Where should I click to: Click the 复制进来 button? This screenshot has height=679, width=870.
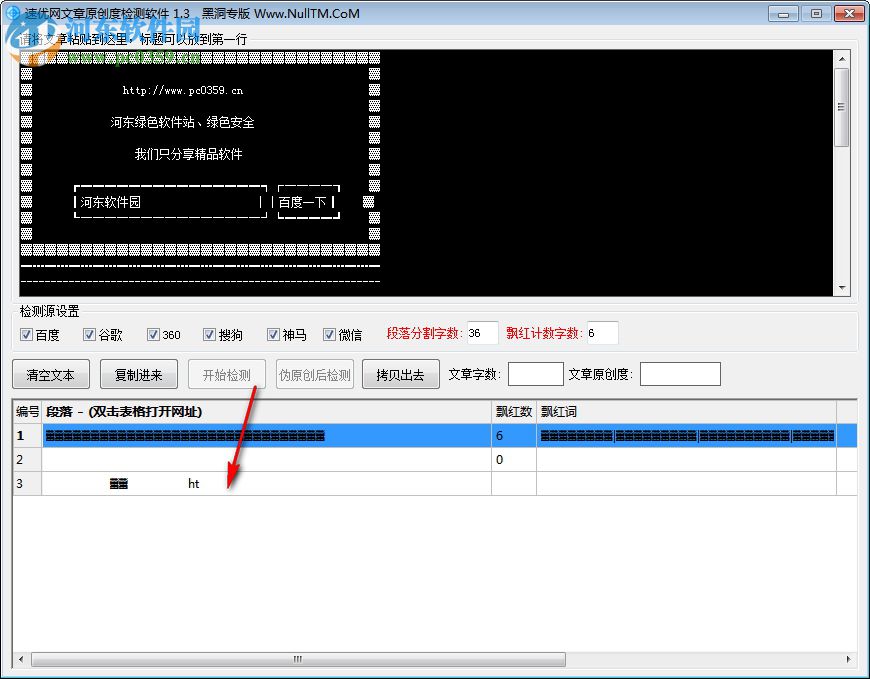pyautogui.click(x=139, y=374)
